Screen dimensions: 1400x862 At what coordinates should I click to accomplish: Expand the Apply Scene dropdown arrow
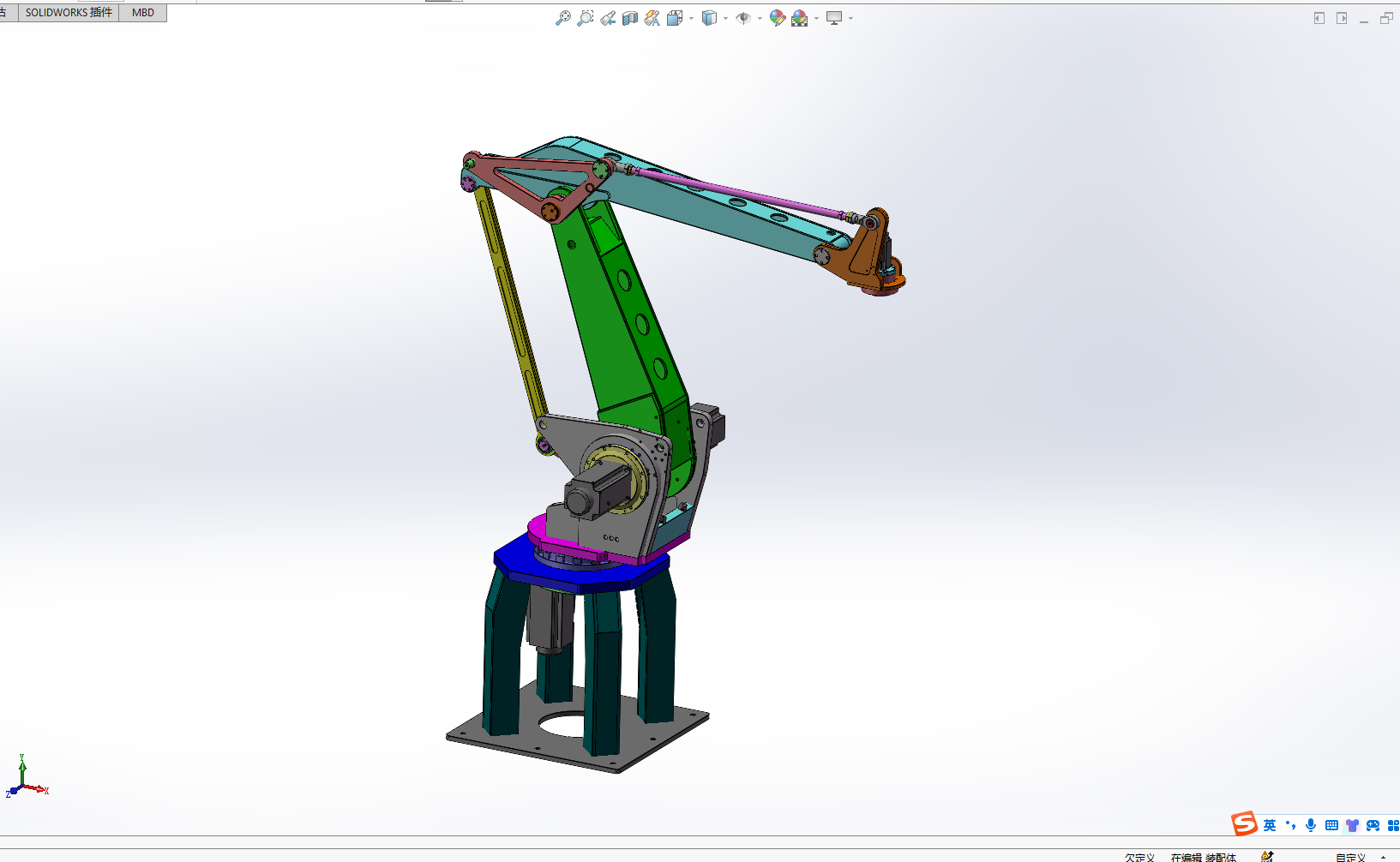(x=816, y=18)
